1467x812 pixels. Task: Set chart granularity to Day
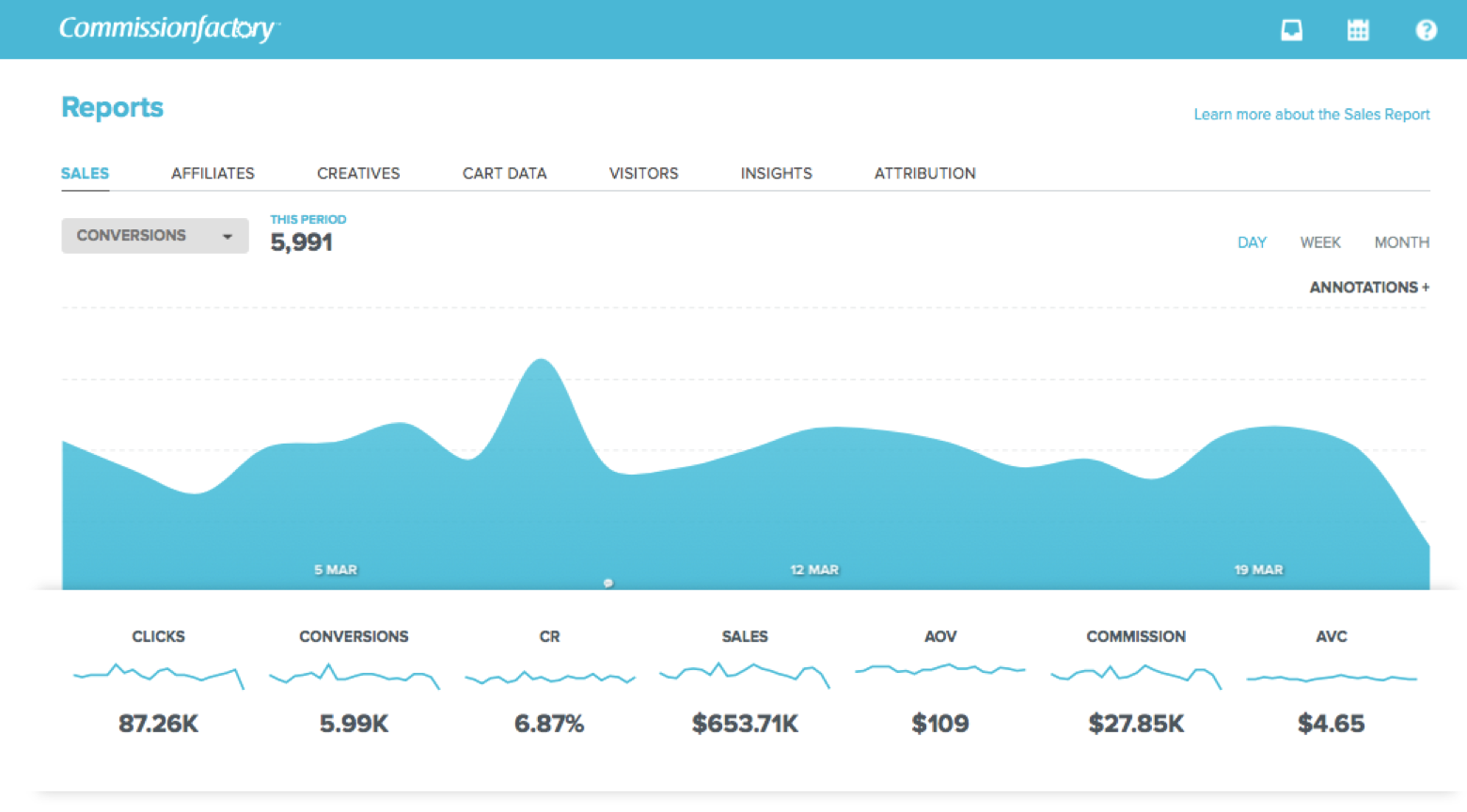[1252, 242]
